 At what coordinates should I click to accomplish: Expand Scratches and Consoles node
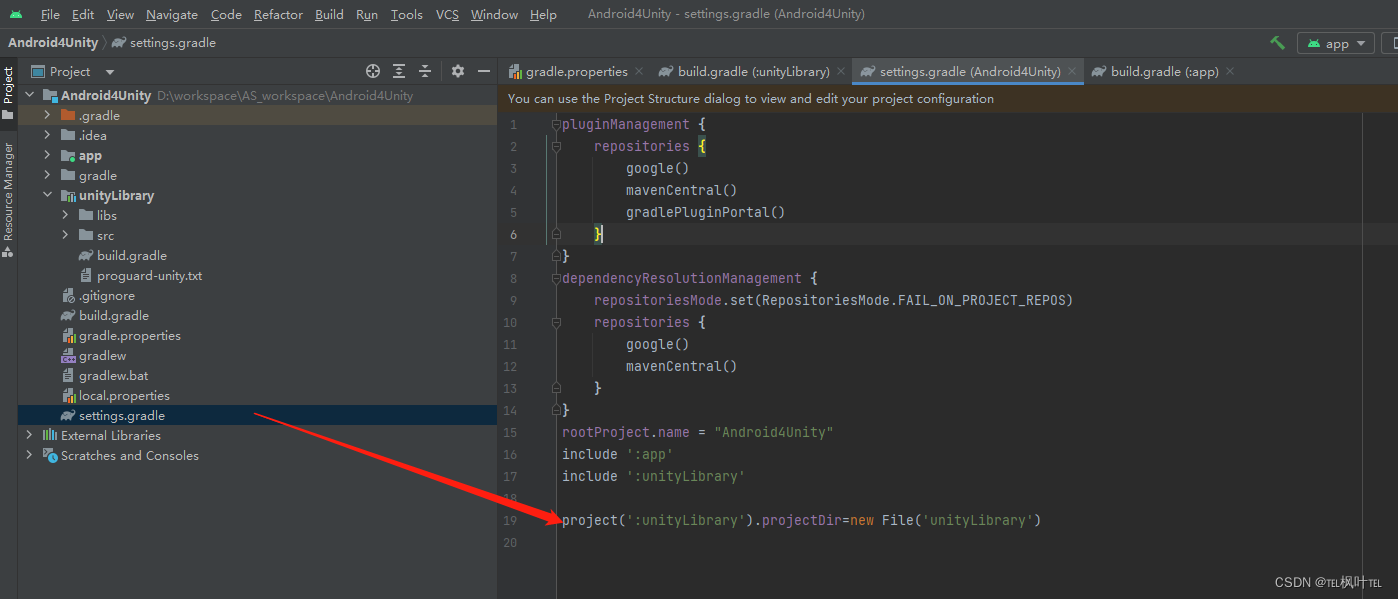click(x=29, y=455)
